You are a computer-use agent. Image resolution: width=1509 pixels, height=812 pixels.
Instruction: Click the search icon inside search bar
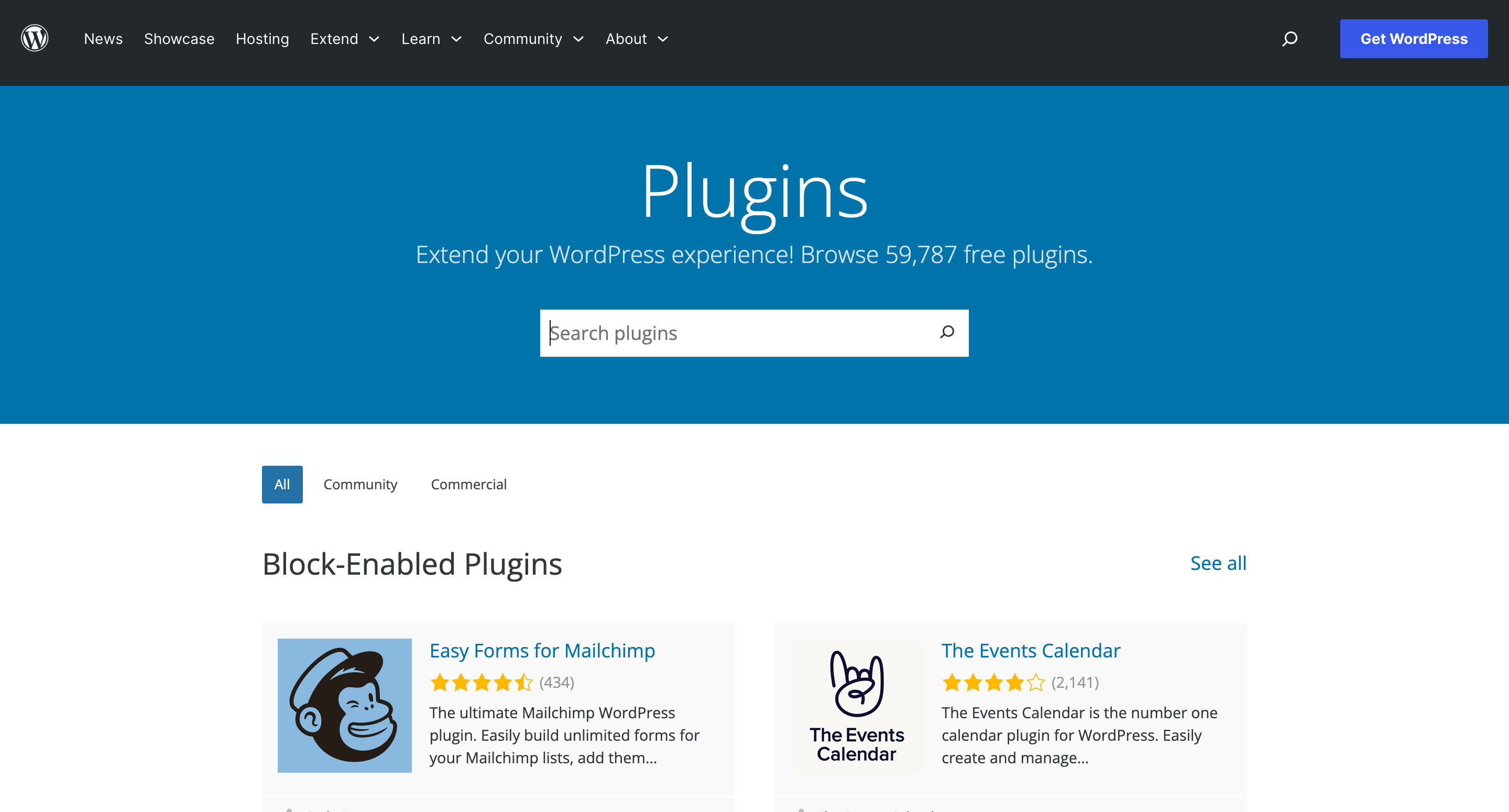tap(945, 332)
